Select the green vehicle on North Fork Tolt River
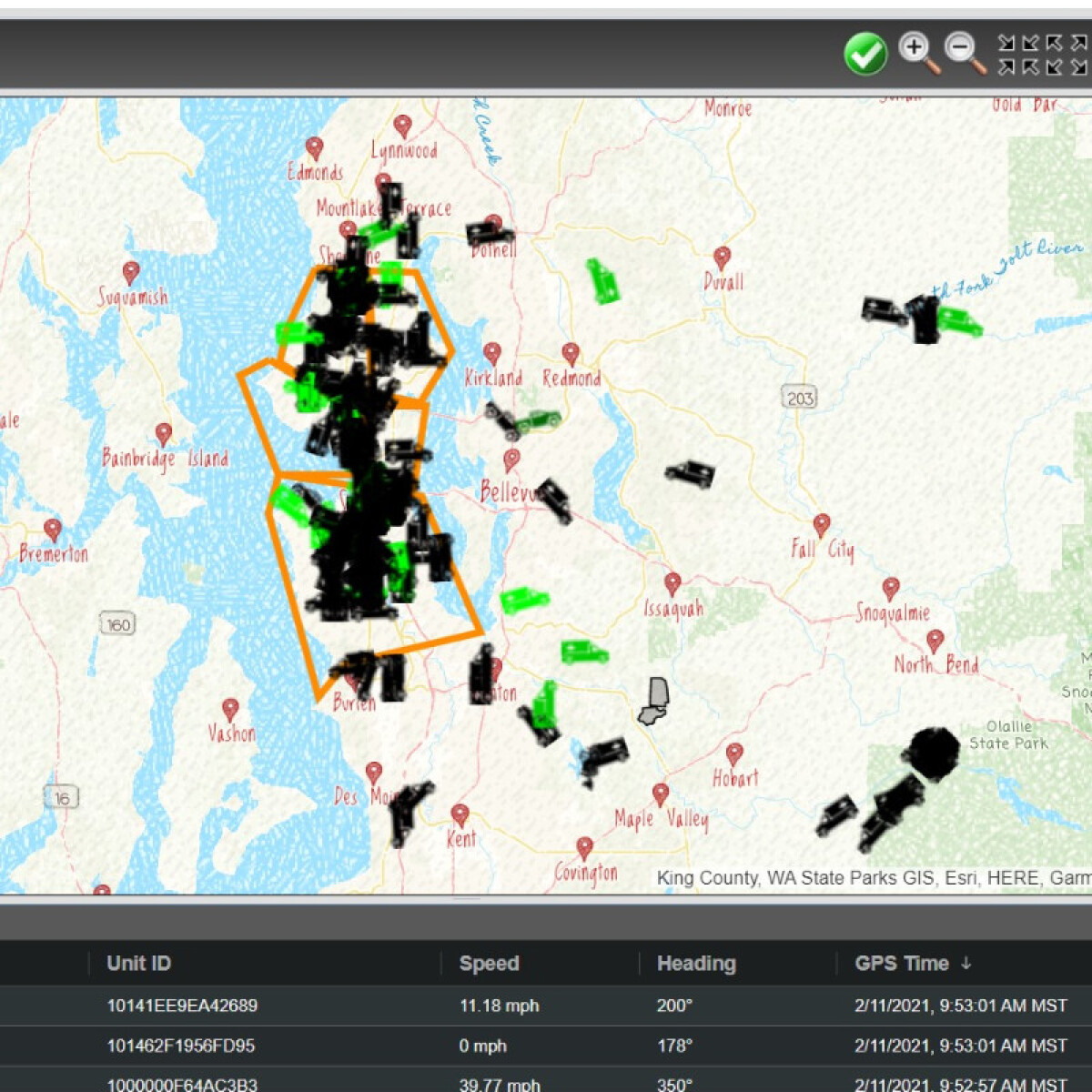Viewport: 1092px width, 1092px height. pos(960,322)
